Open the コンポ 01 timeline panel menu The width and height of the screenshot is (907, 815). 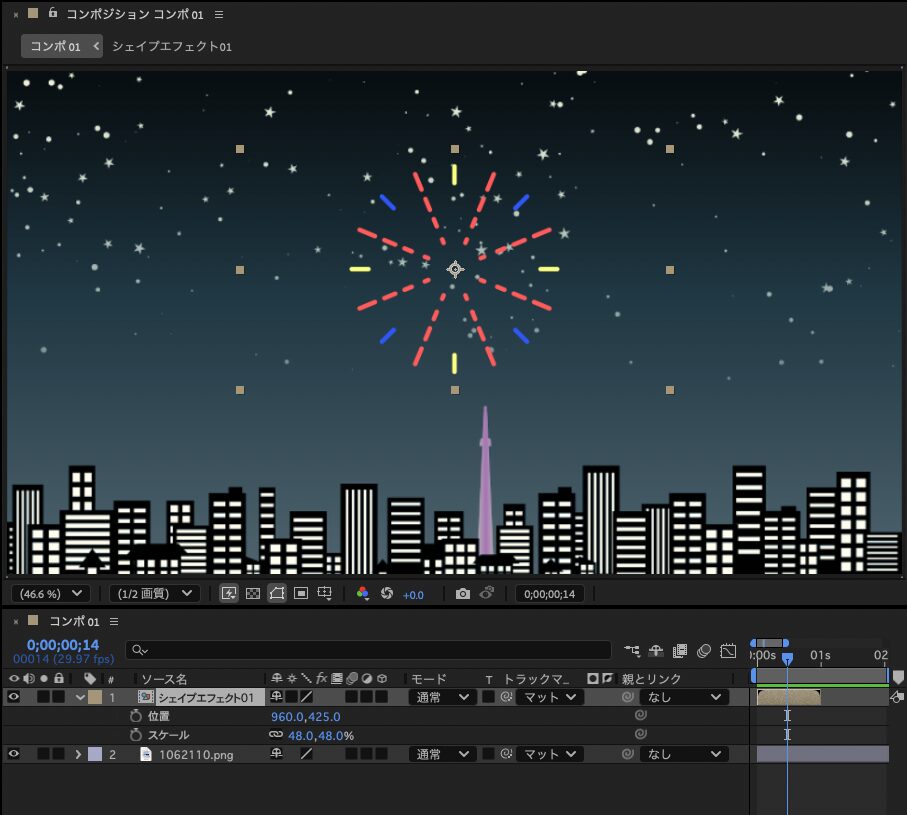114,621
